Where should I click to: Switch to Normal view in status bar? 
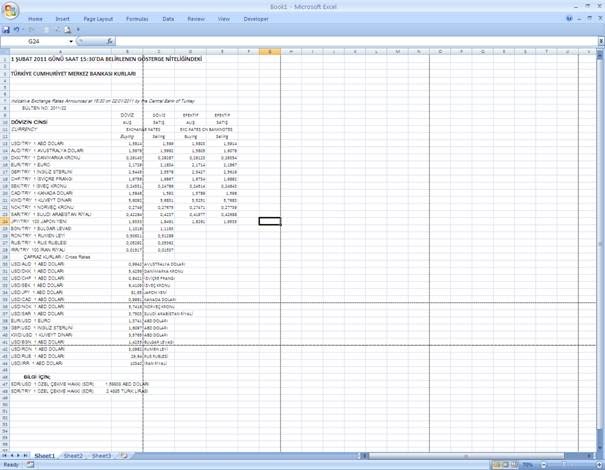click(496, 465)
